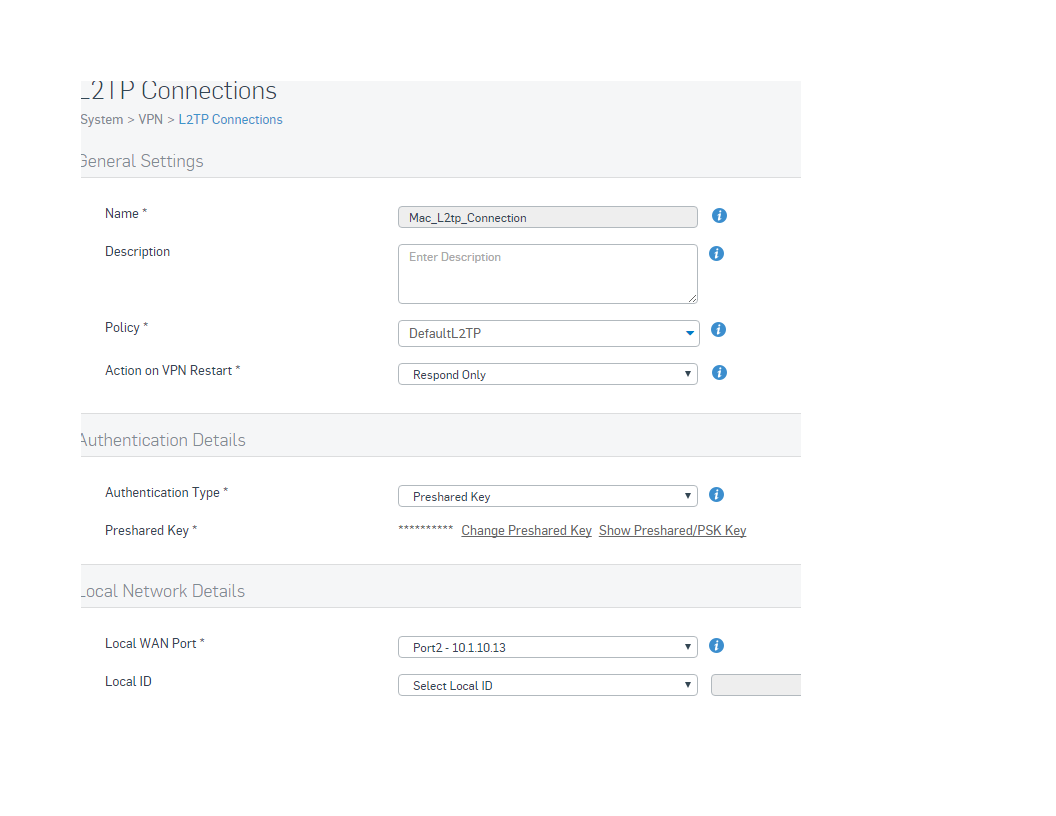Screen dimensions: 1056x816
Task: Click the Local WAN Port label
Action: pyautogui.click(x=155, y=644)
